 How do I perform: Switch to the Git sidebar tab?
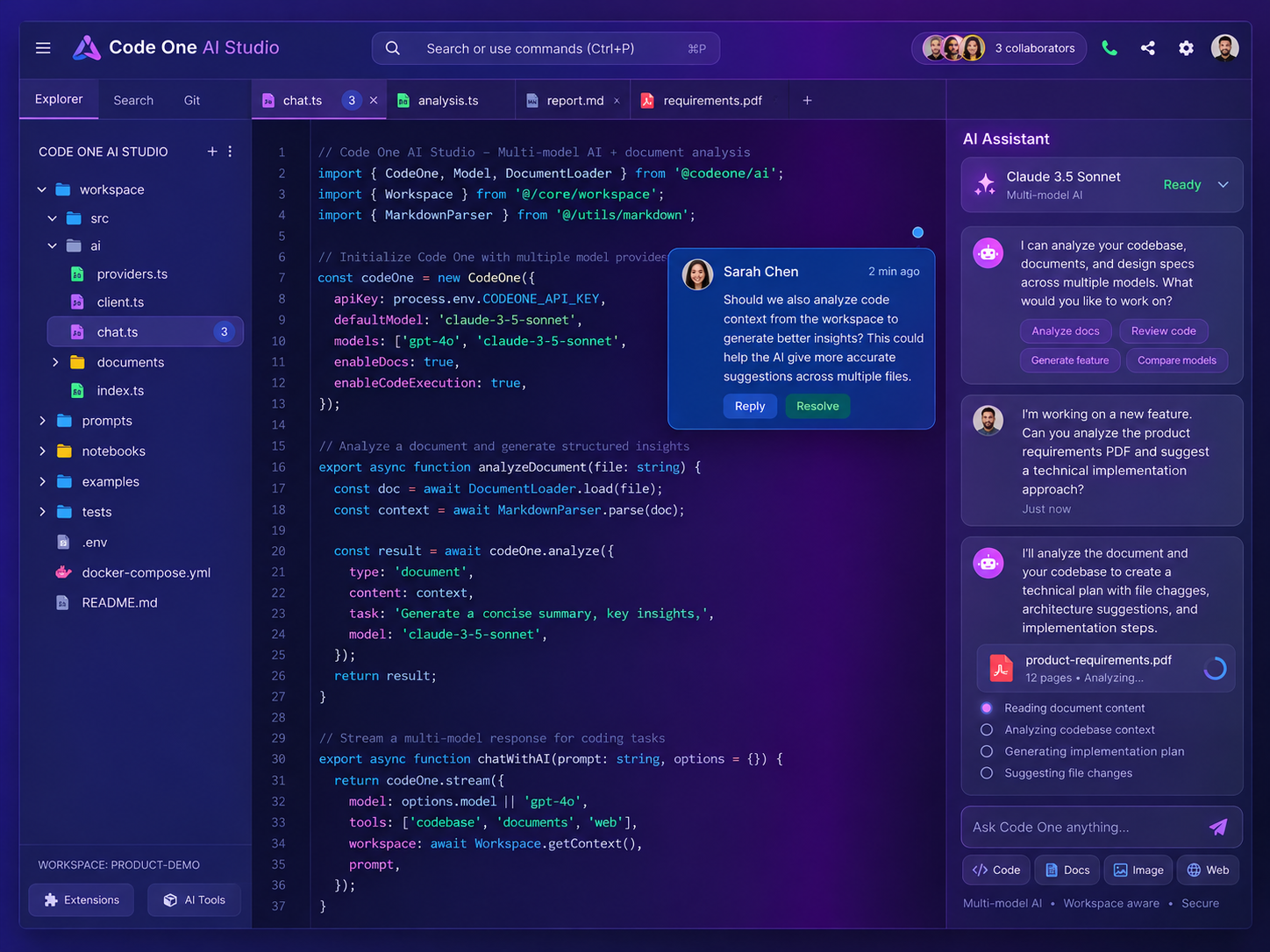pos(192,101)
